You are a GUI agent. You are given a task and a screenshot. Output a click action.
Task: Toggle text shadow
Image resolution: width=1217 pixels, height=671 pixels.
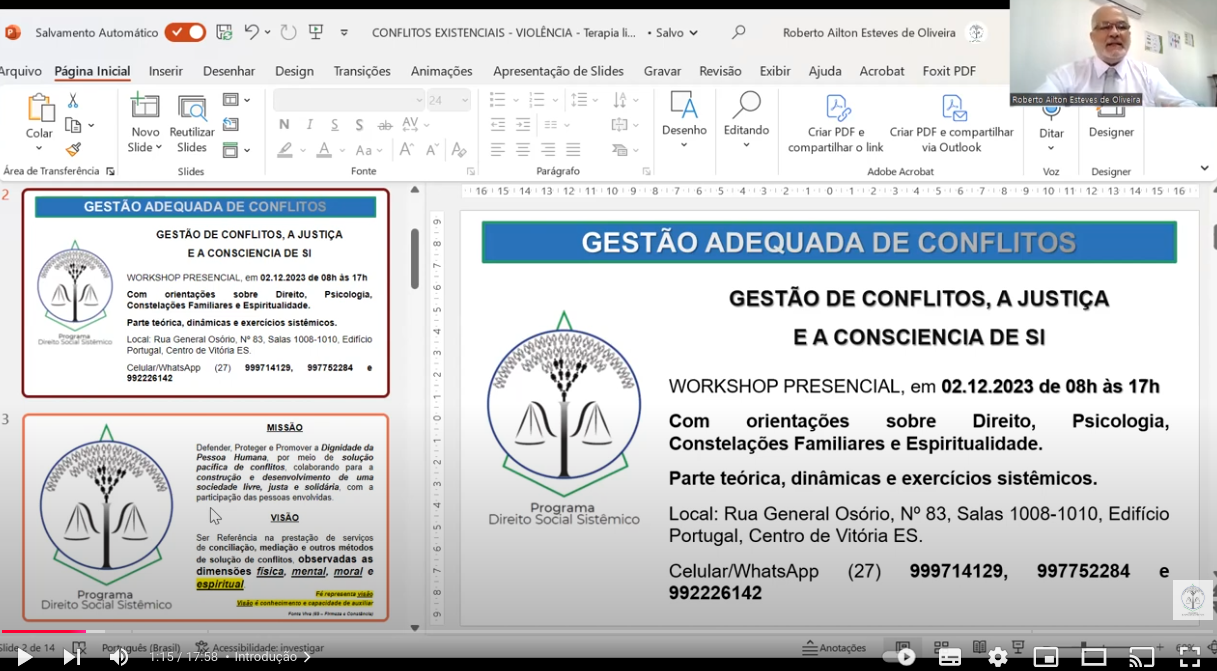pos(360,125)
